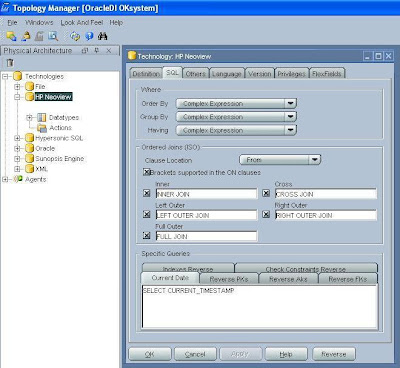Viewport: 400px width, 368px height.
Task: Open the File menu
Action: pos(12,23)
